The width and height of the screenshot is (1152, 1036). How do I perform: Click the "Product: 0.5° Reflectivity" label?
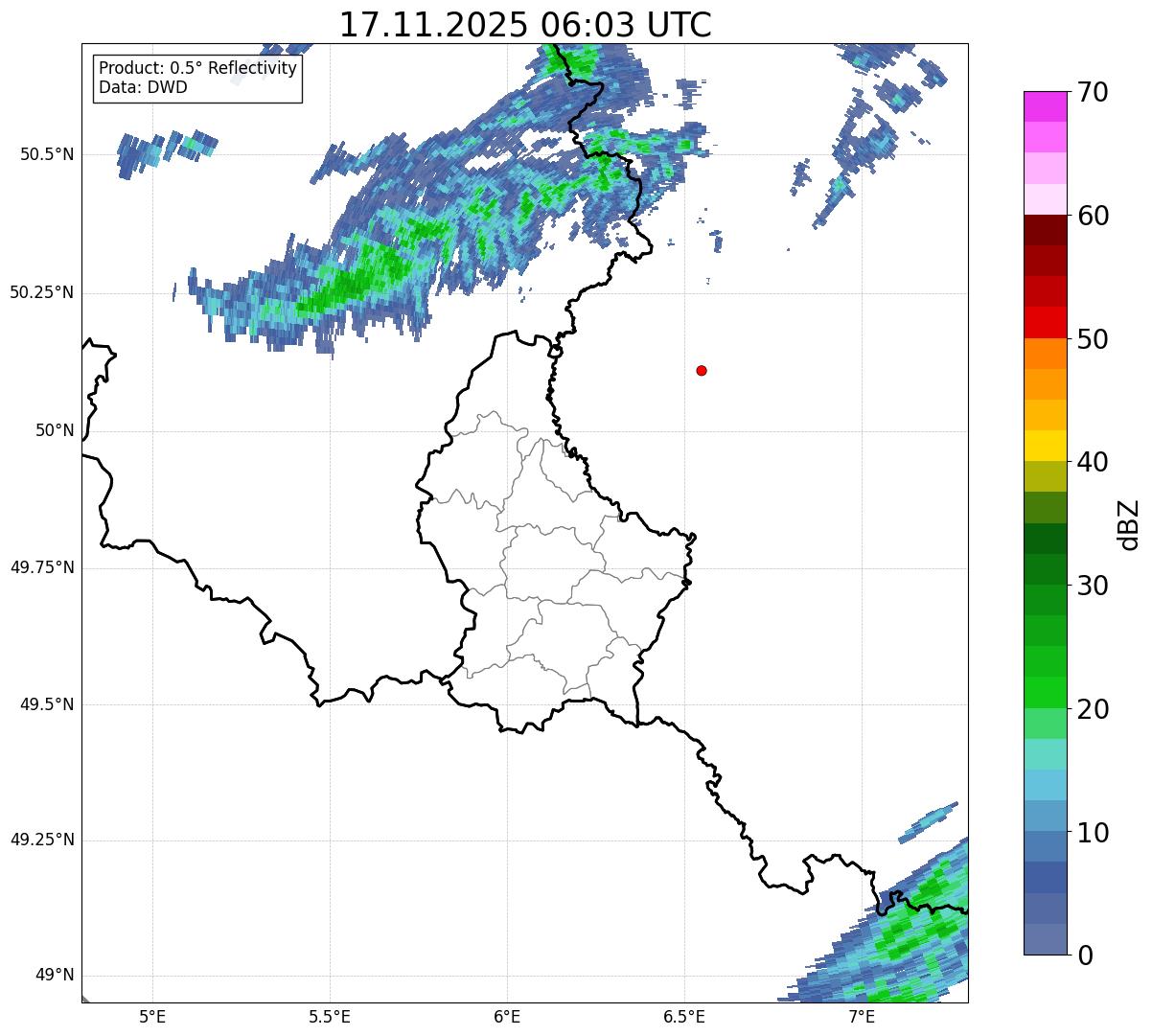[x=197, y=69]
